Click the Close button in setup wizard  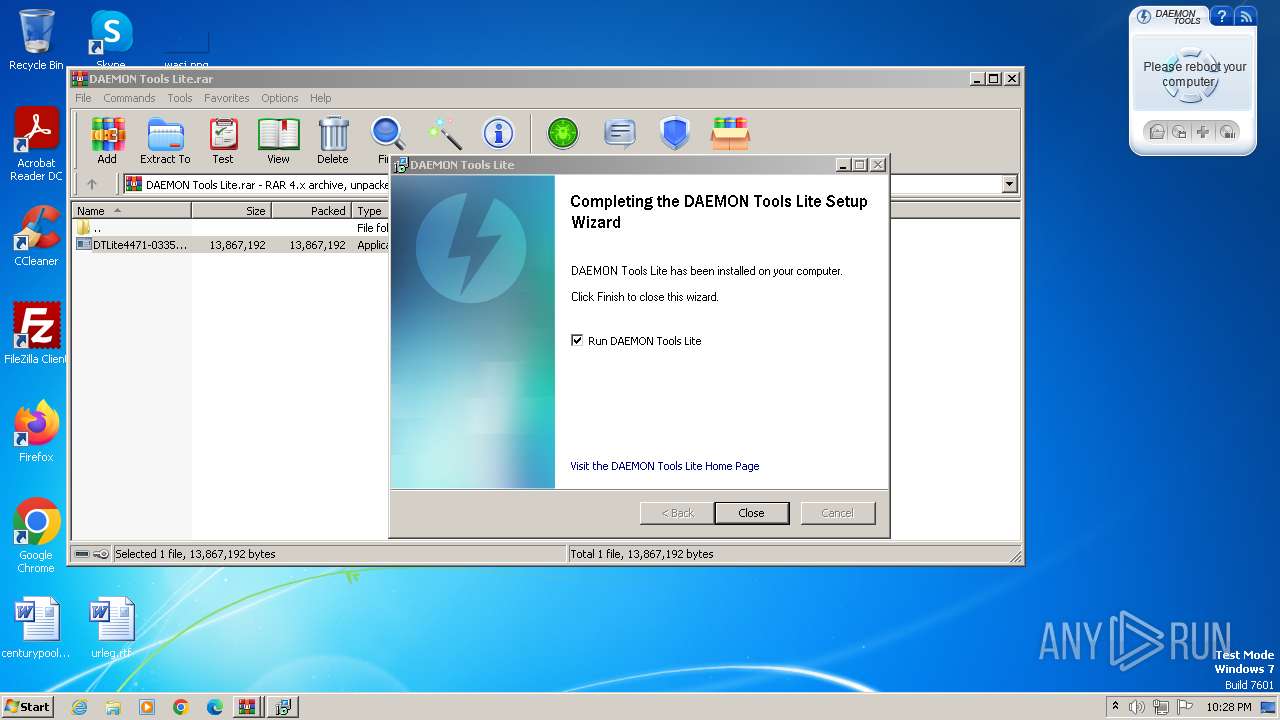point(752,513)
